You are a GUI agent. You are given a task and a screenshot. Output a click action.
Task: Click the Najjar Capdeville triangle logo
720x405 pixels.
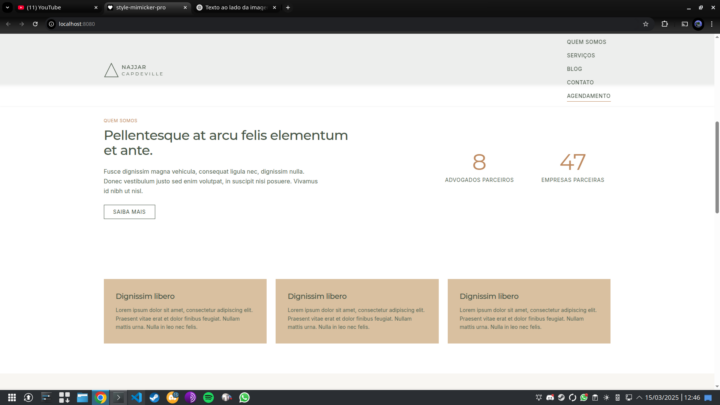[x=111, y=70]
